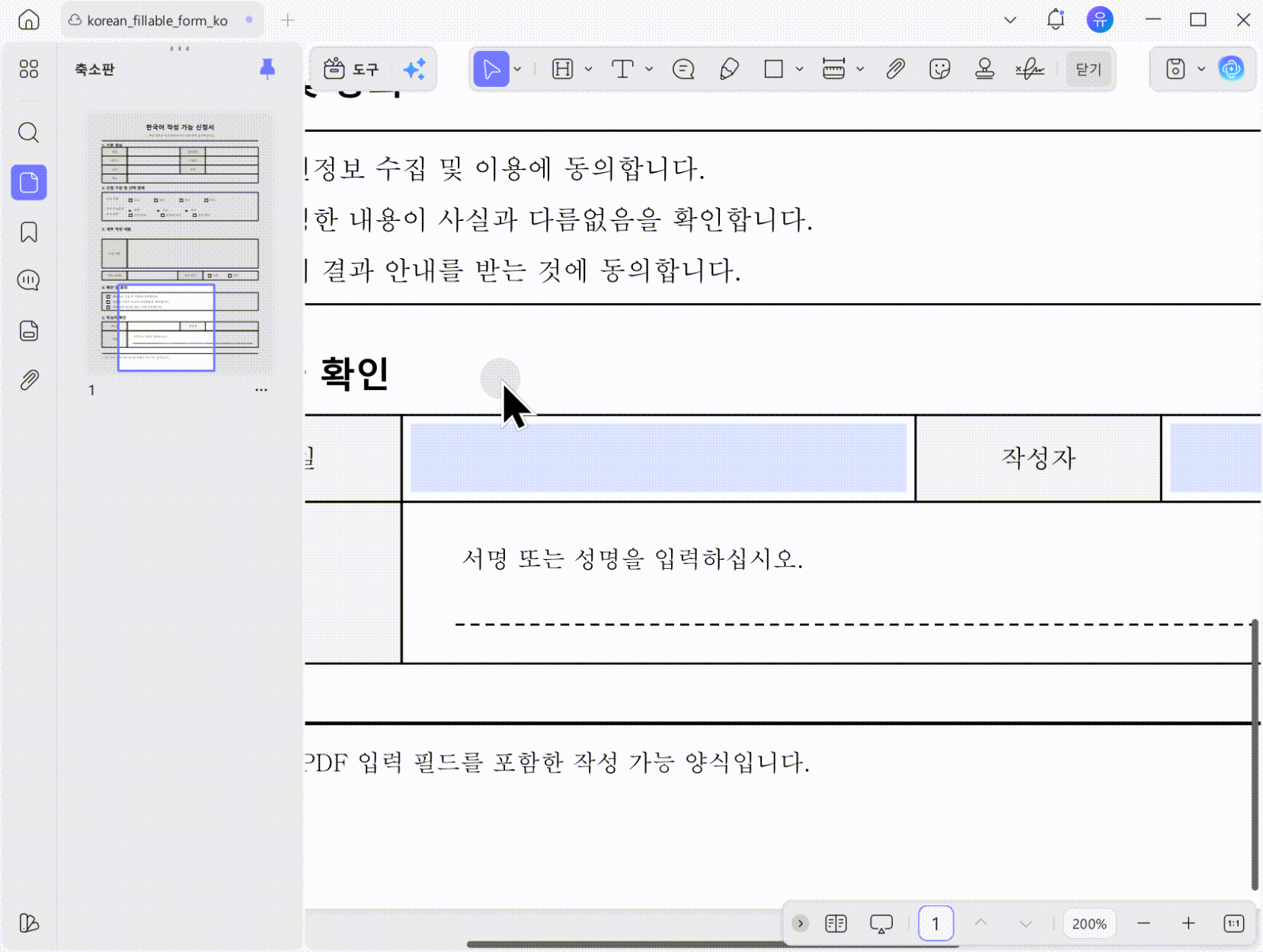Viewport: 1263px width, 952px height.
Task: Go to next page arrow
Action: 1026,924
